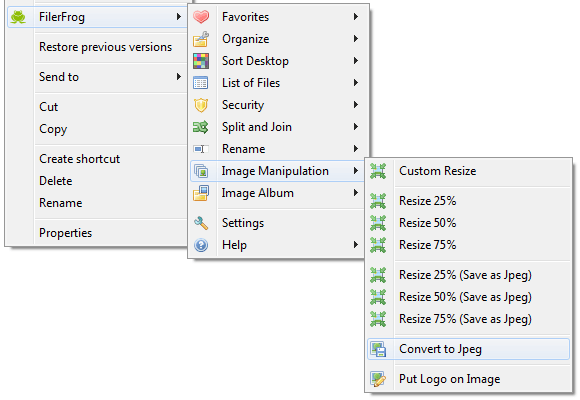
Task: Choose Resize 50% (Save as Jpeg)
Action: pyautogui.click(x=468, y=297)
